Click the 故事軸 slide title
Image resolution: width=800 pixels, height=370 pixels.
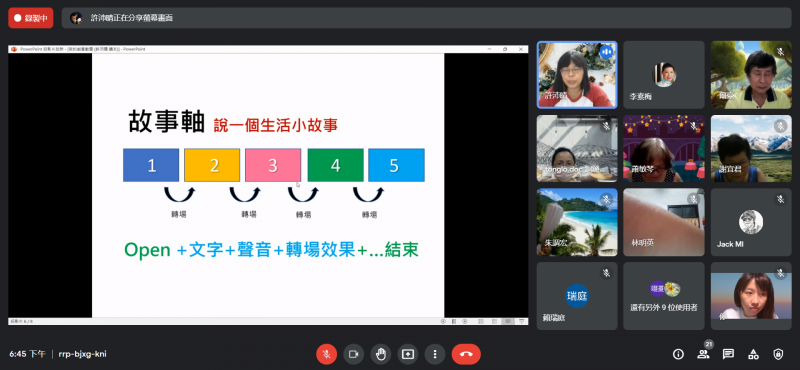[x=166, y=122]
